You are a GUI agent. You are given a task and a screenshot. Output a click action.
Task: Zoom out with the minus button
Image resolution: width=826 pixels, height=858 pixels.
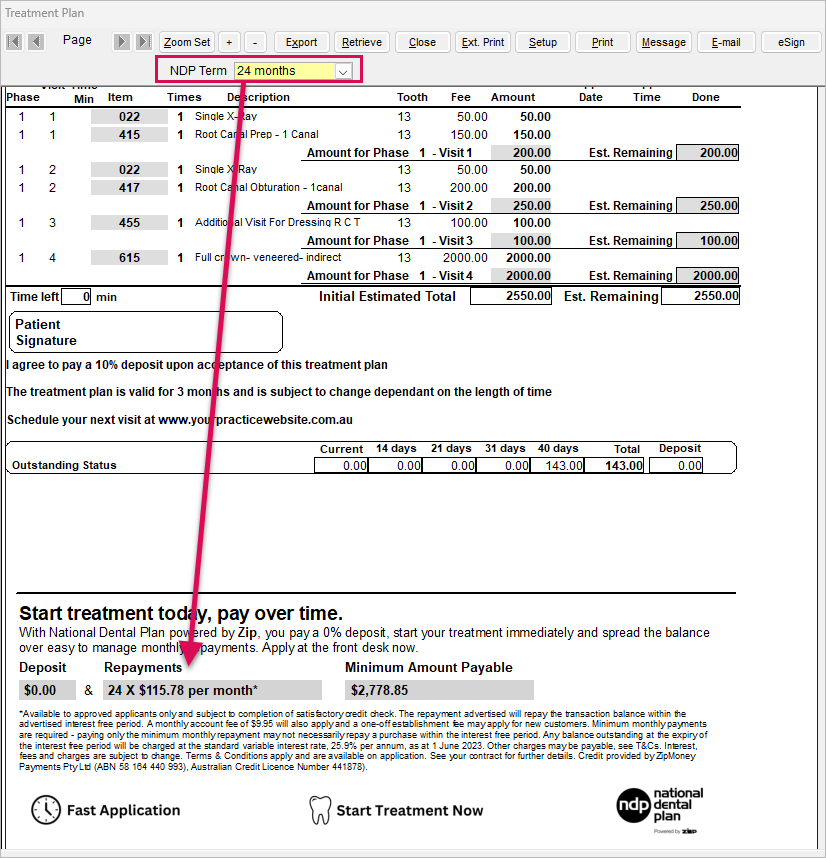255,42
